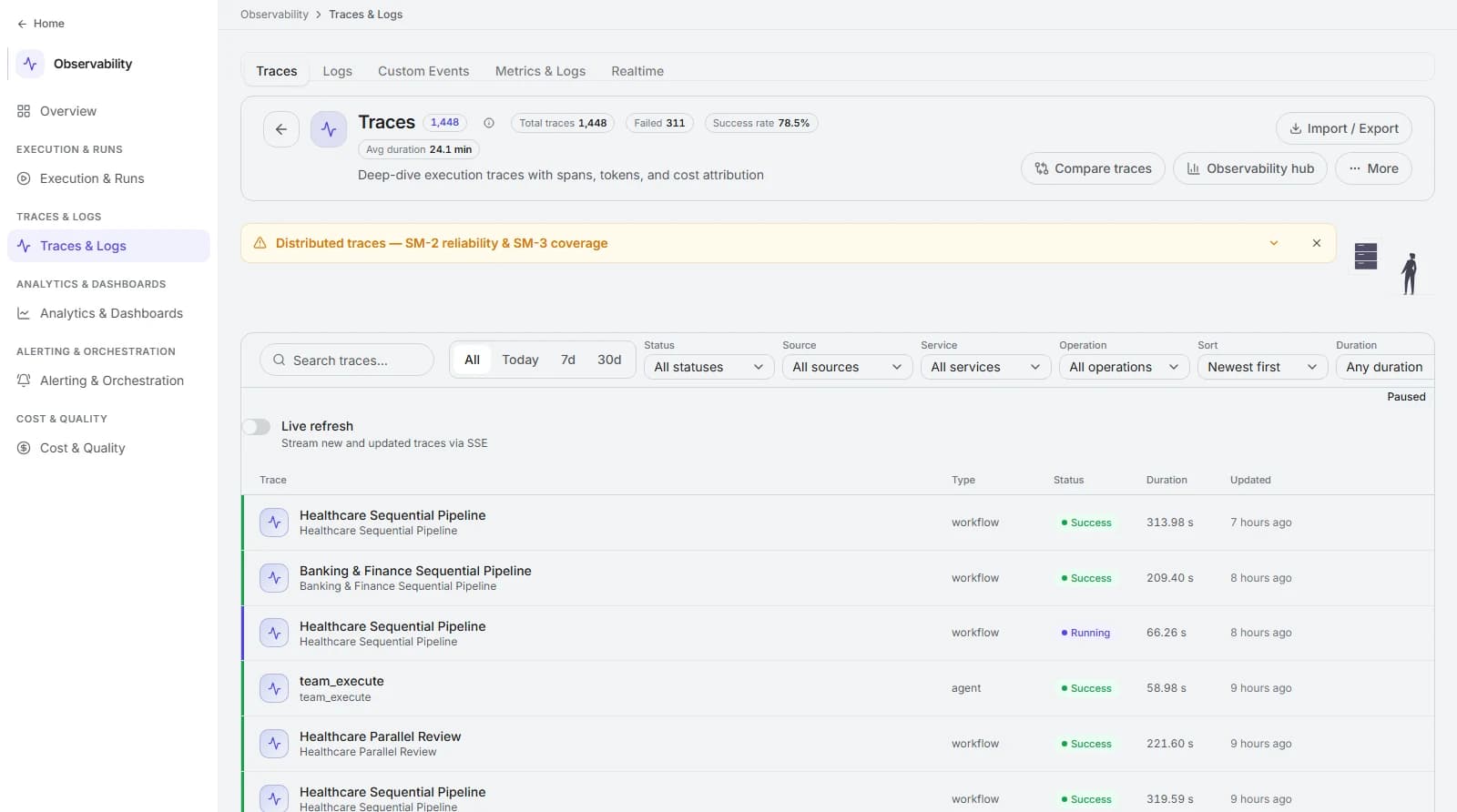Click the Duration column header in the table
The width and height of the screenshot is (1457, 812).
point(1167,480)
